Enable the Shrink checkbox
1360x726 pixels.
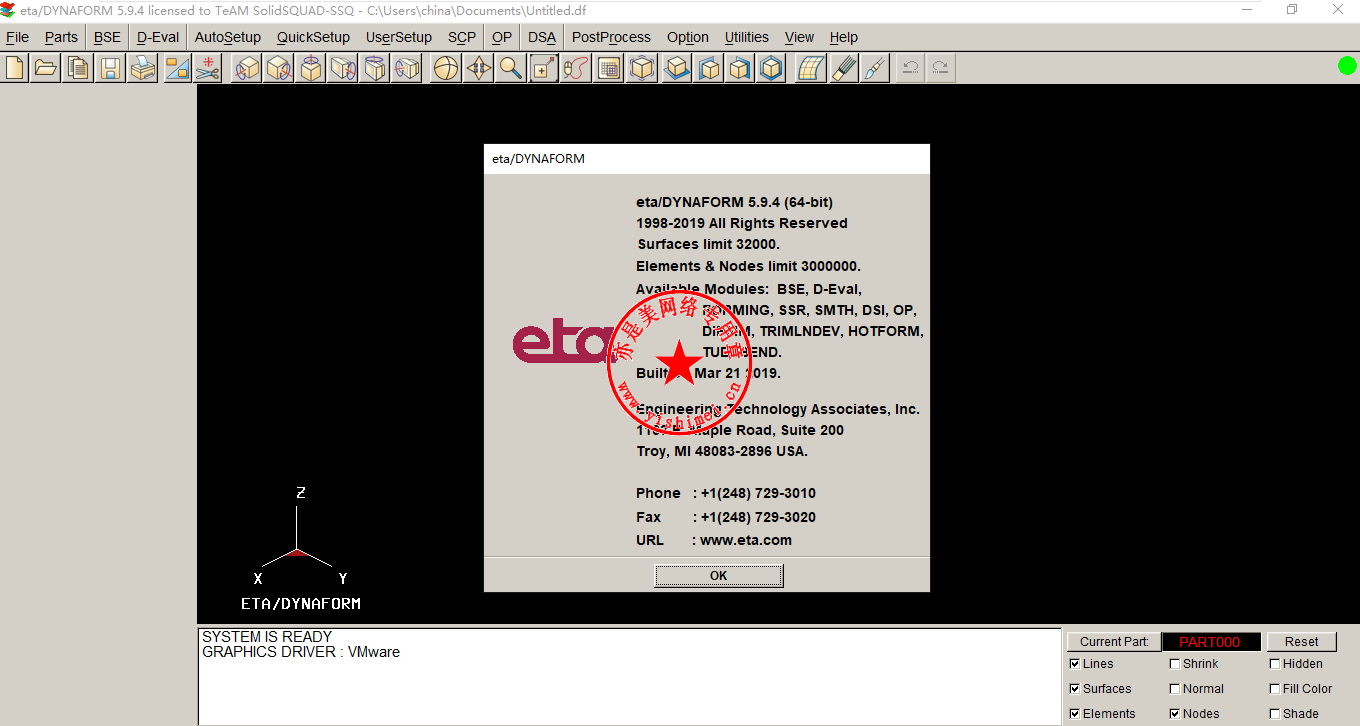[1175, 664]
